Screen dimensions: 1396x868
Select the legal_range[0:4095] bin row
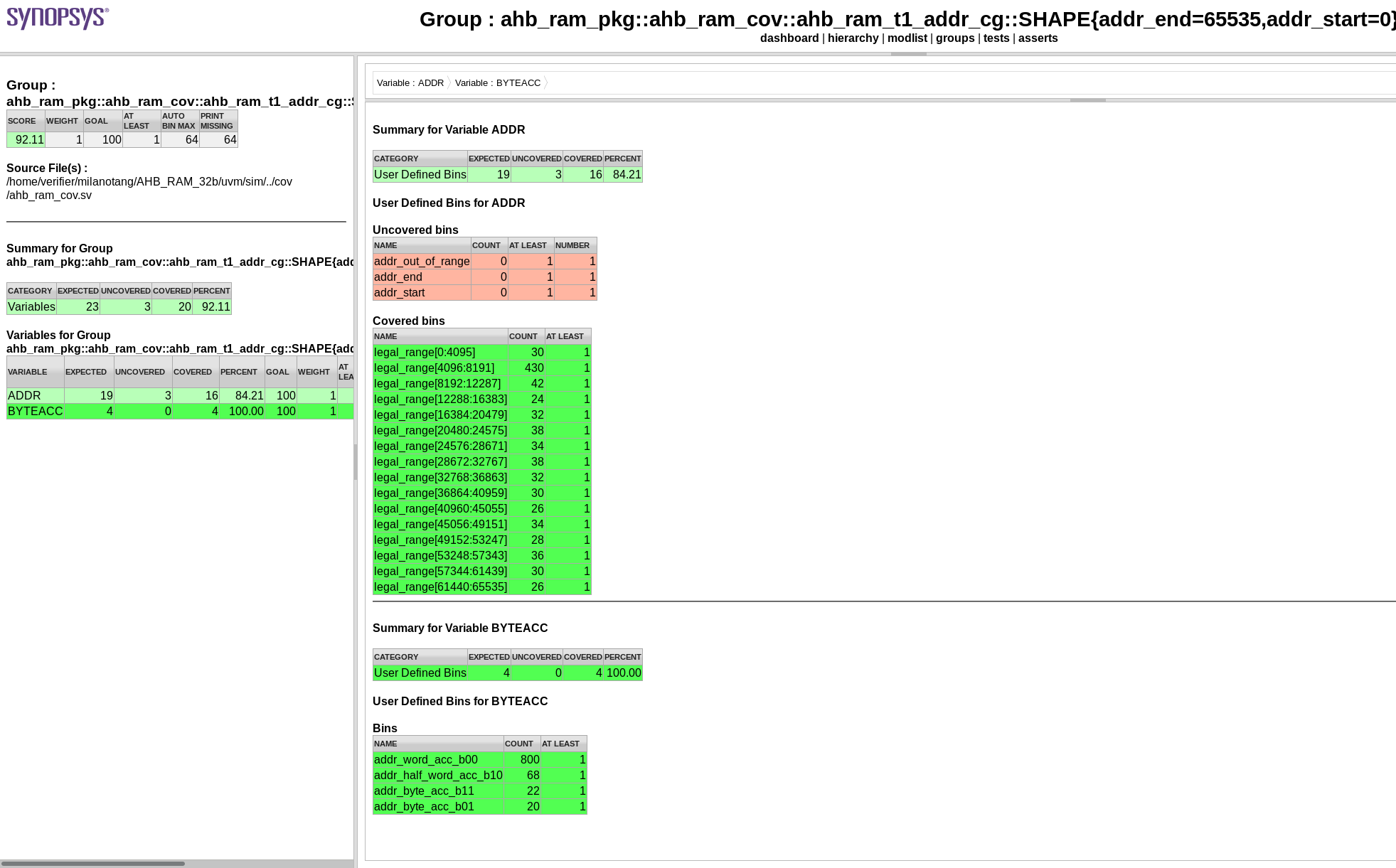point(425,353)
